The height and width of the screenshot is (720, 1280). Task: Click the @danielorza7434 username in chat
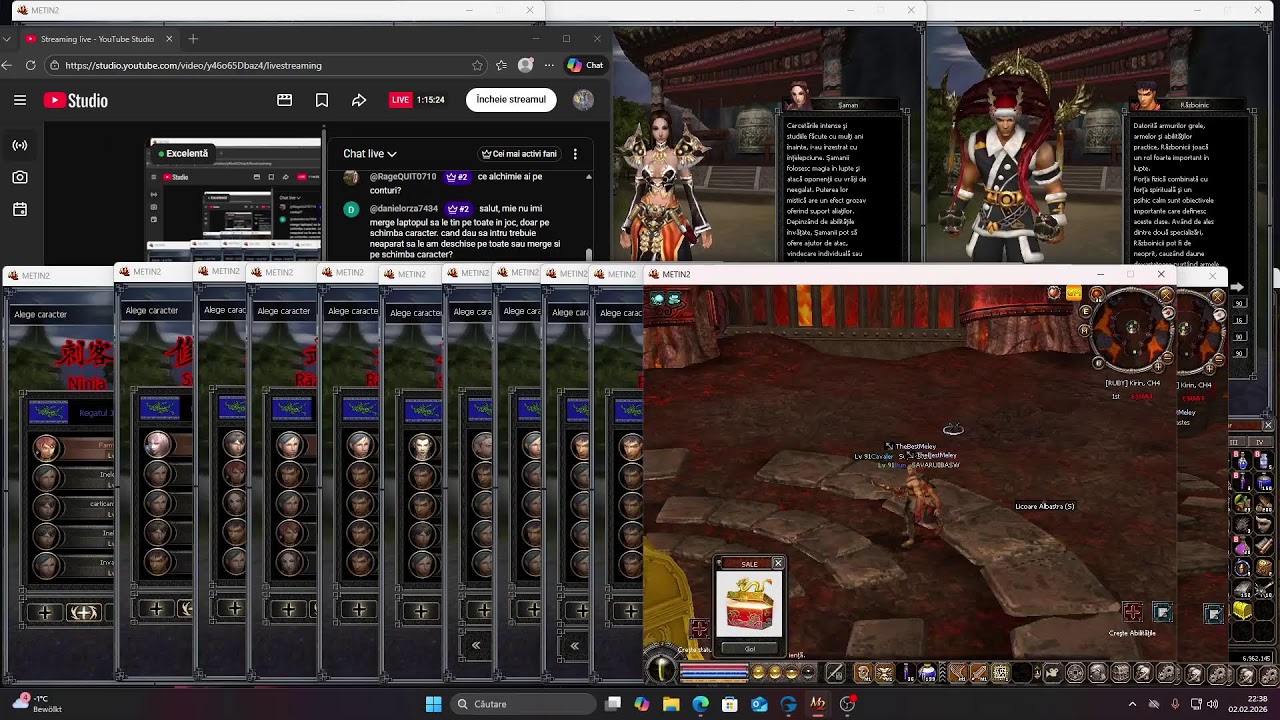[404, 209]
